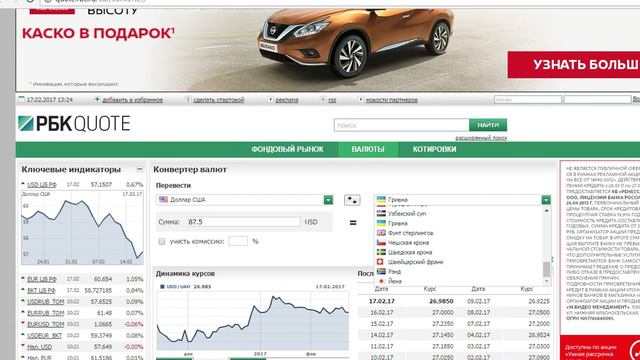This screenshot has height=360, width=640.
Task: Click the login field in the top bar
Action: (x=527, y=99)
